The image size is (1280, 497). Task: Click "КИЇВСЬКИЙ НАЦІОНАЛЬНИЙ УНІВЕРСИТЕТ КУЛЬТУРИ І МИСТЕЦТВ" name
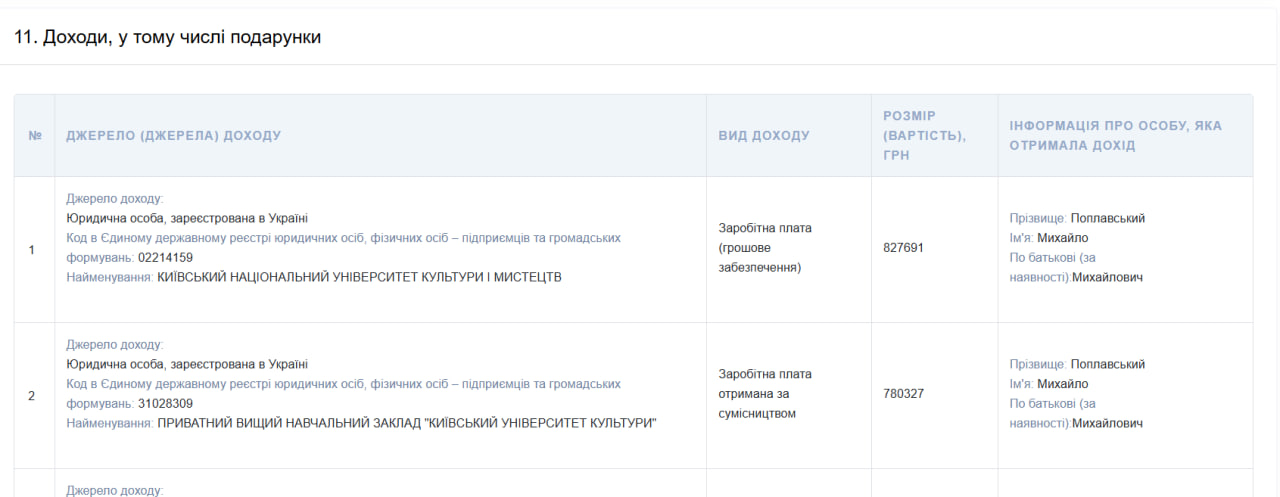click(x=359, y=277)
